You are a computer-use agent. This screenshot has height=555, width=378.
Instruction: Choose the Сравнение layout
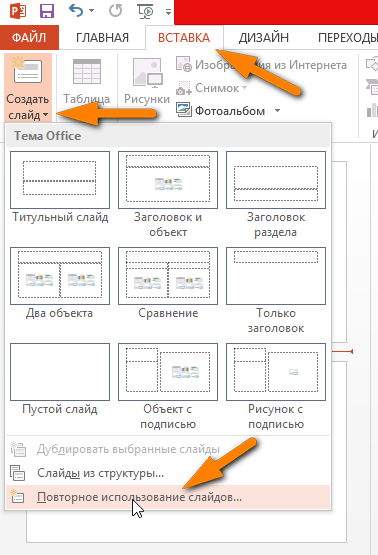168,283
